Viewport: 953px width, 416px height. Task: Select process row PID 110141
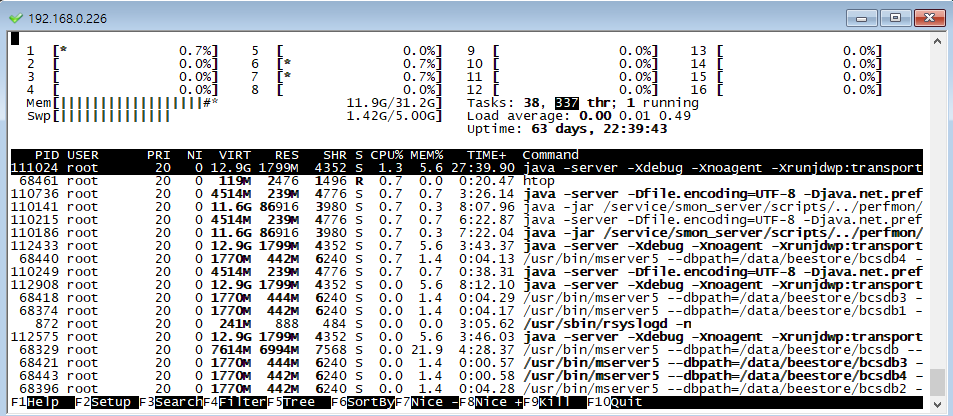click(x=467, y=207)
